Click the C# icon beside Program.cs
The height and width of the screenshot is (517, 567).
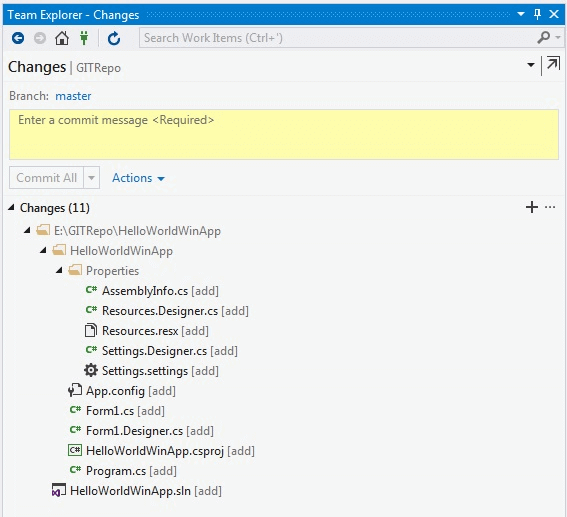coord(76,470)
